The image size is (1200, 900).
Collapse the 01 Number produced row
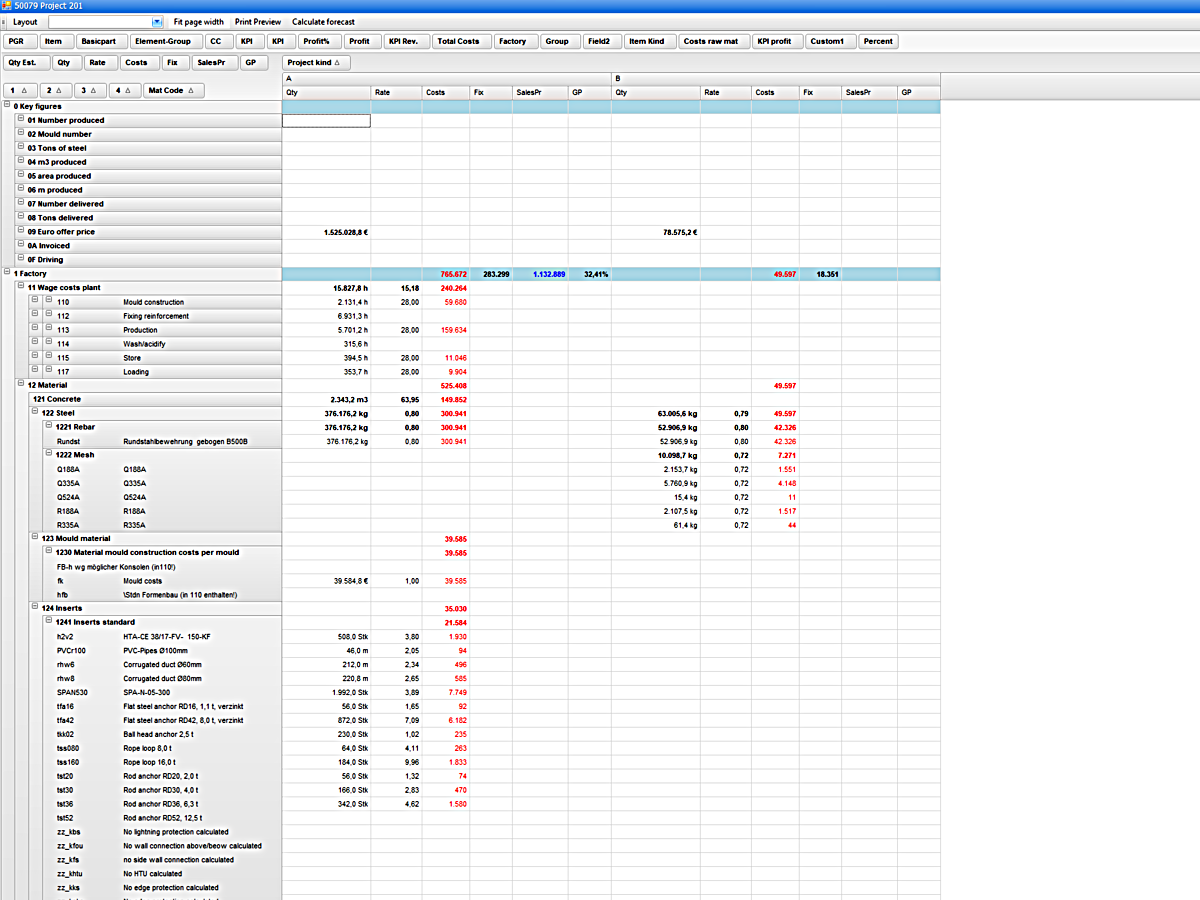[x=21, y=119]
